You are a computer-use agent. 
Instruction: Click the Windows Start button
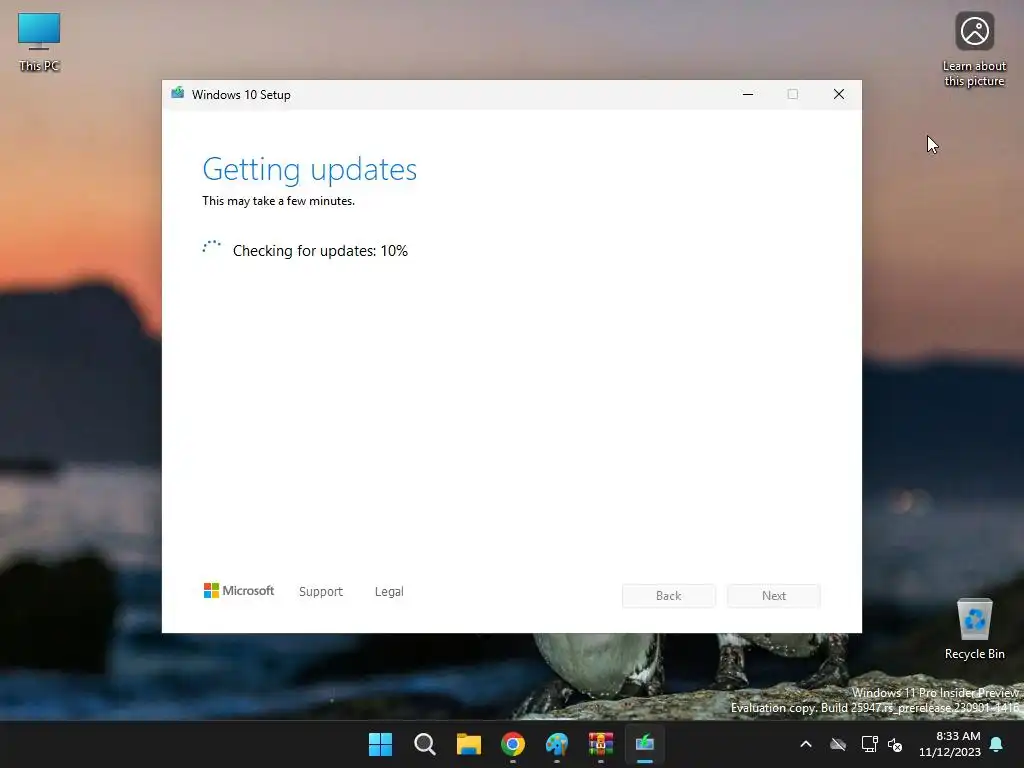tap(380, 744)
